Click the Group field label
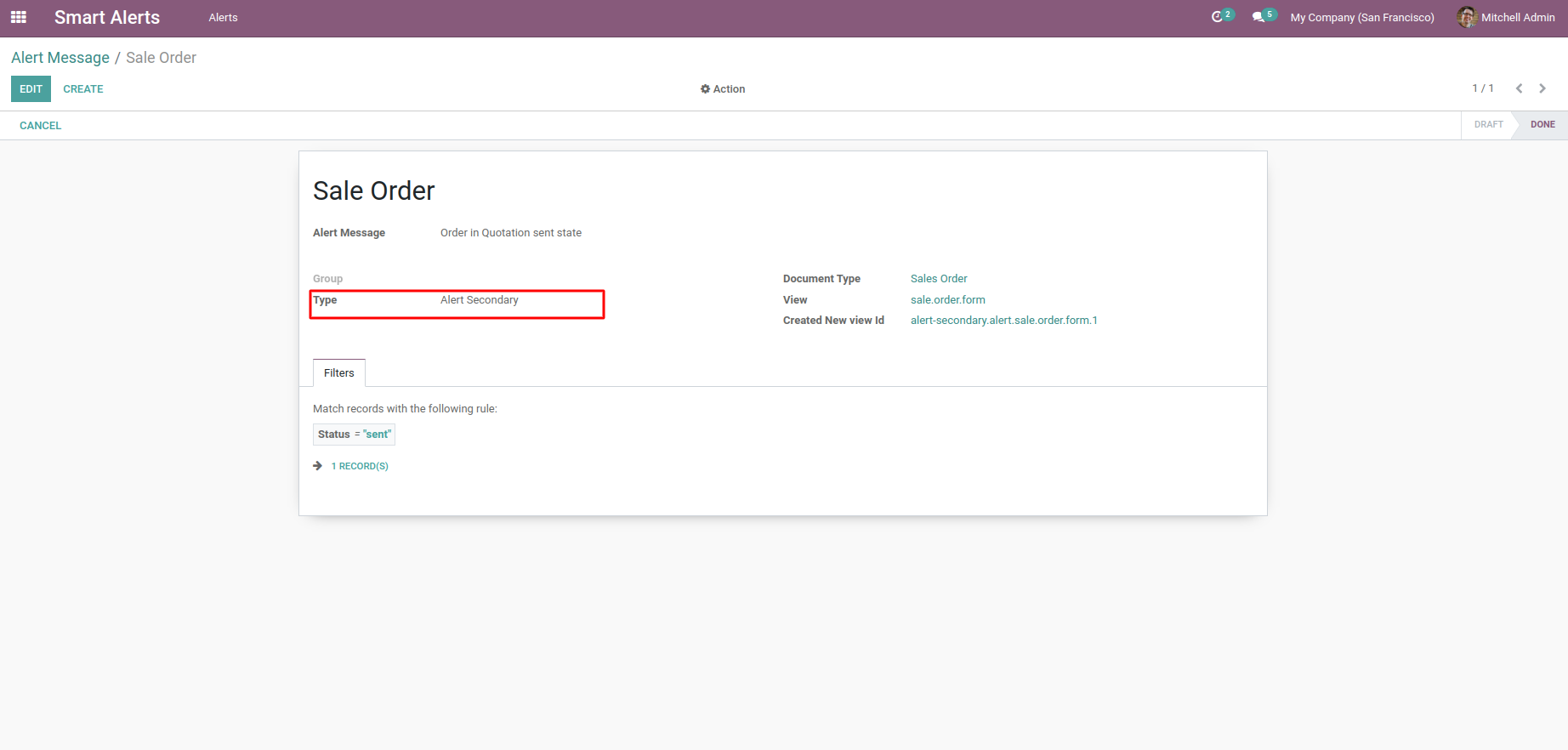 (328, 279)
